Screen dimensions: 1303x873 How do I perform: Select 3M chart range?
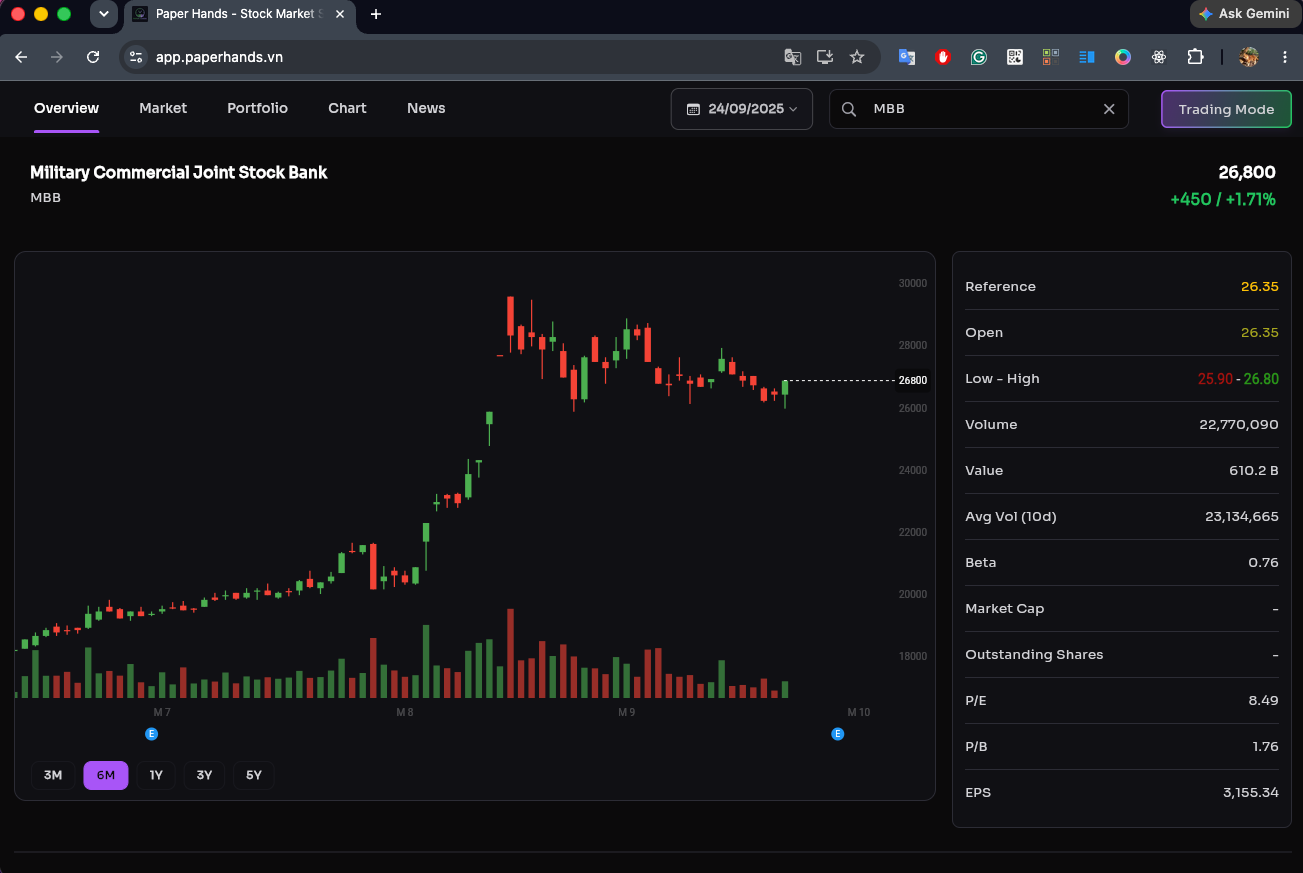(x=53, y=775)
